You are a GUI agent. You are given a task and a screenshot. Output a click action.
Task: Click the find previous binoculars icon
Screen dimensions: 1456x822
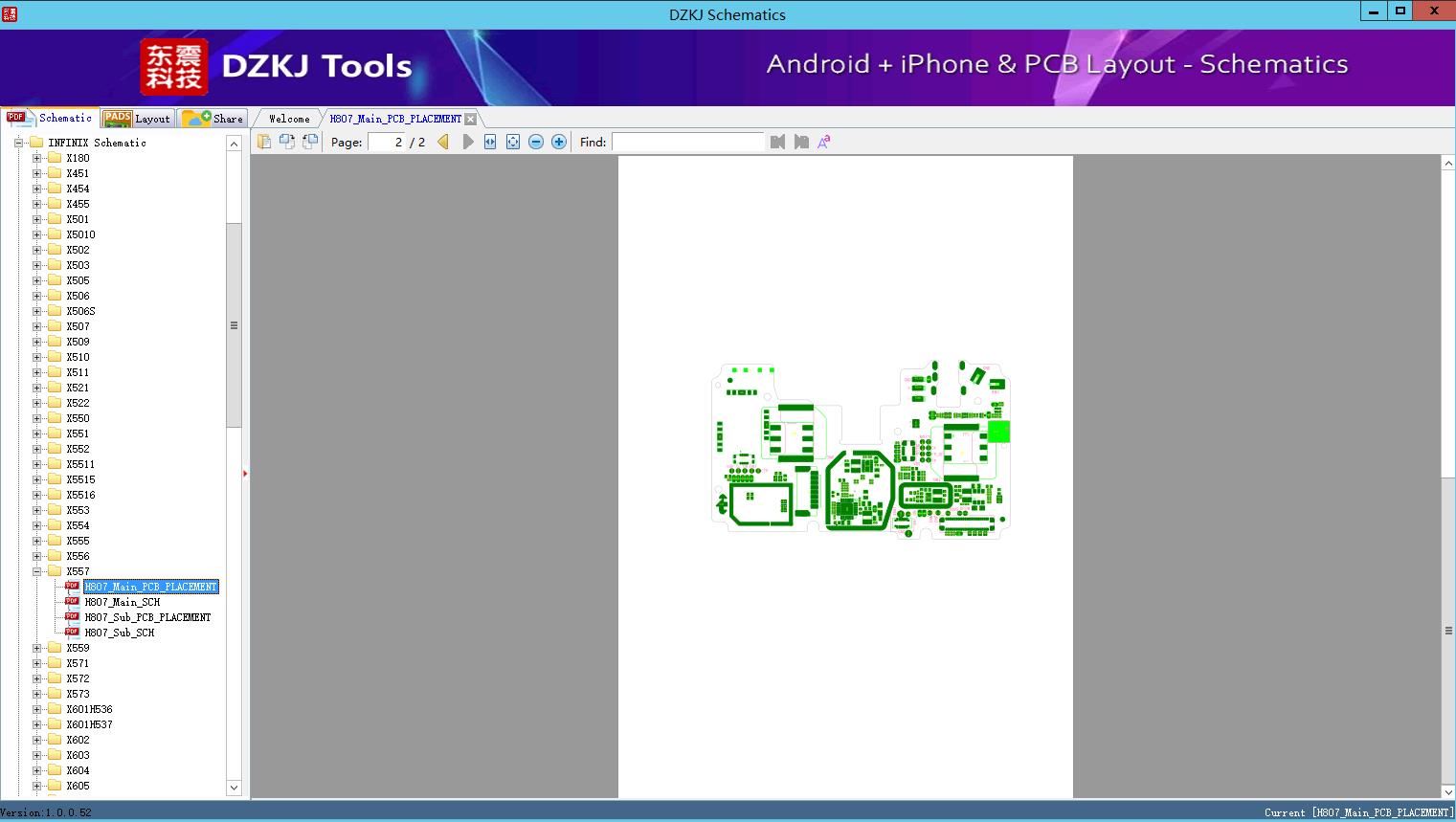(777, 142)
